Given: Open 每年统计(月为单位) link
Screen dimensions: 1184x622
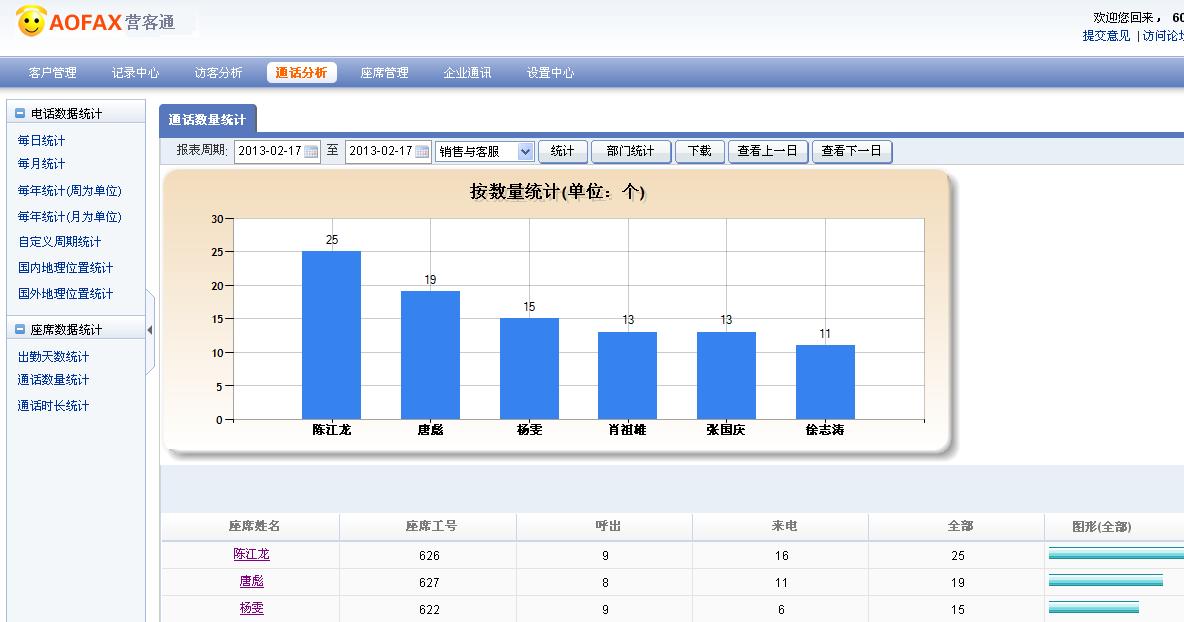Looking at the screenshot, I should (69, 217).
